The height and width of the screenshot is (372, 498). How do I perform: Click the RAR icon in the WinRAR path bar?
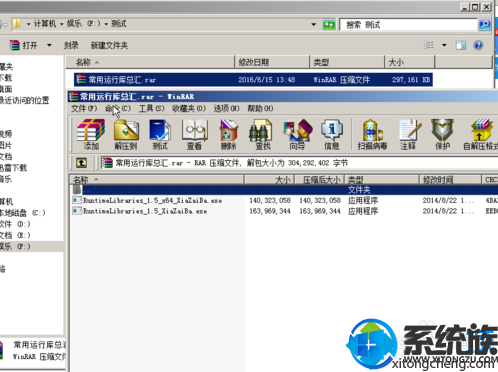click(x=107, y=163)
